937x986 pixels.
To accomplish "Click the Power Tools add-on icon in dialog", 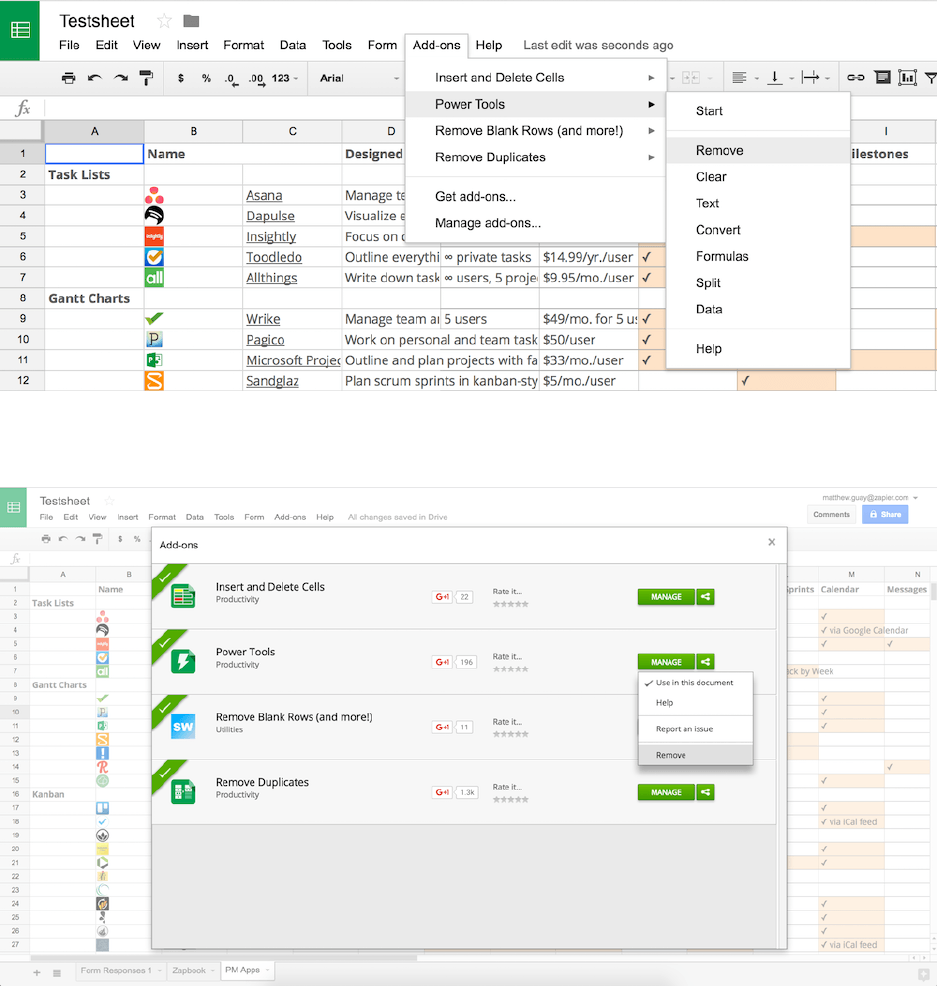I will (x=183, y=662).
